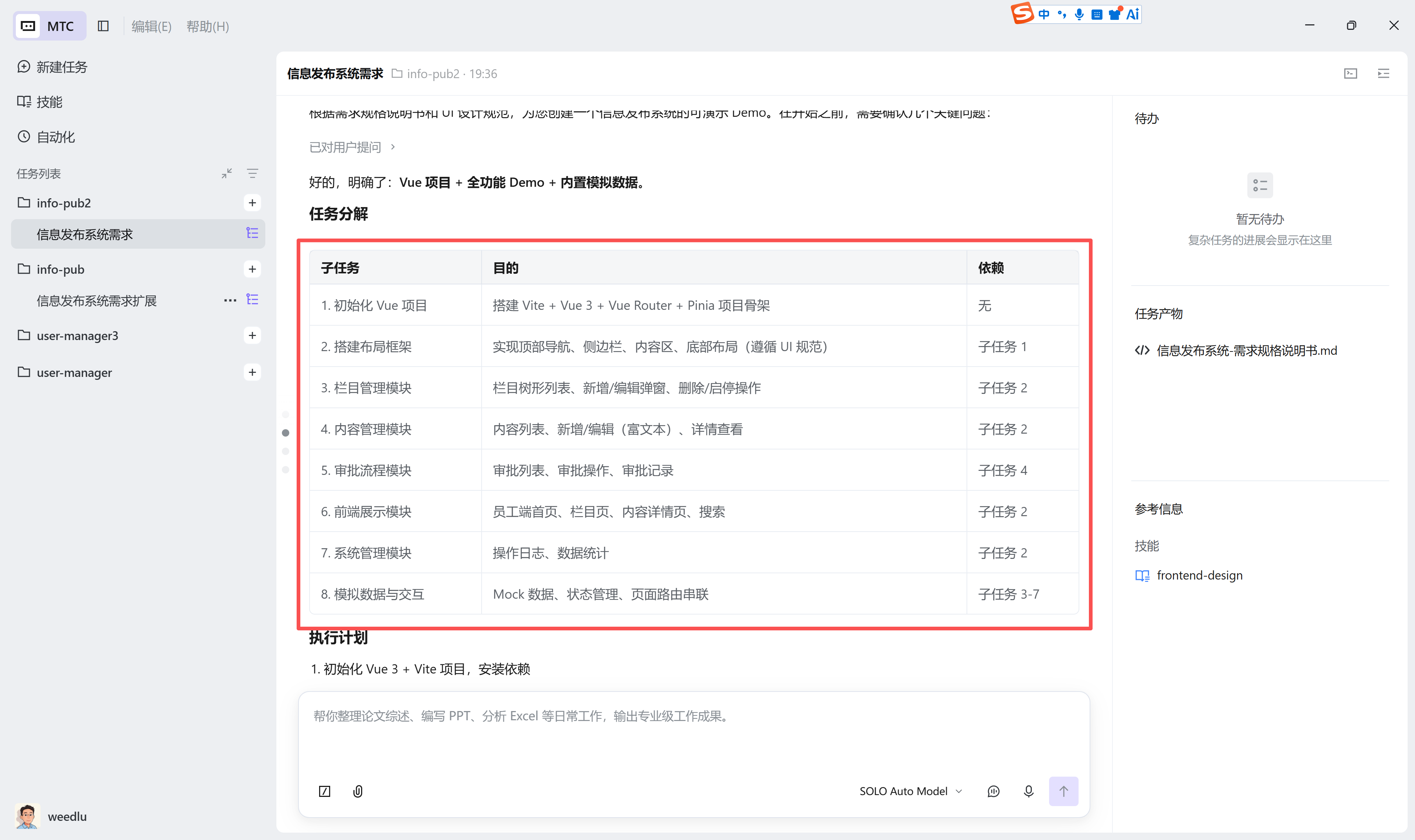Toggle the right details panel icon
Viewport: 1415px width, 840px height.
(x=1383, y=74)
